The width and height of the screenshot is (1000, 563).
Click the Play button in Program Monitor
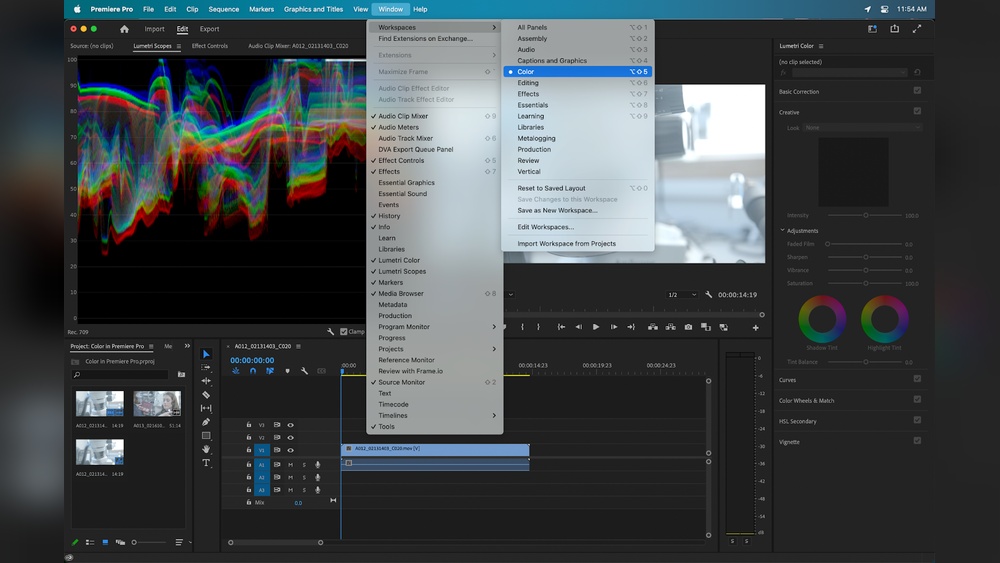tap(596, 327)
